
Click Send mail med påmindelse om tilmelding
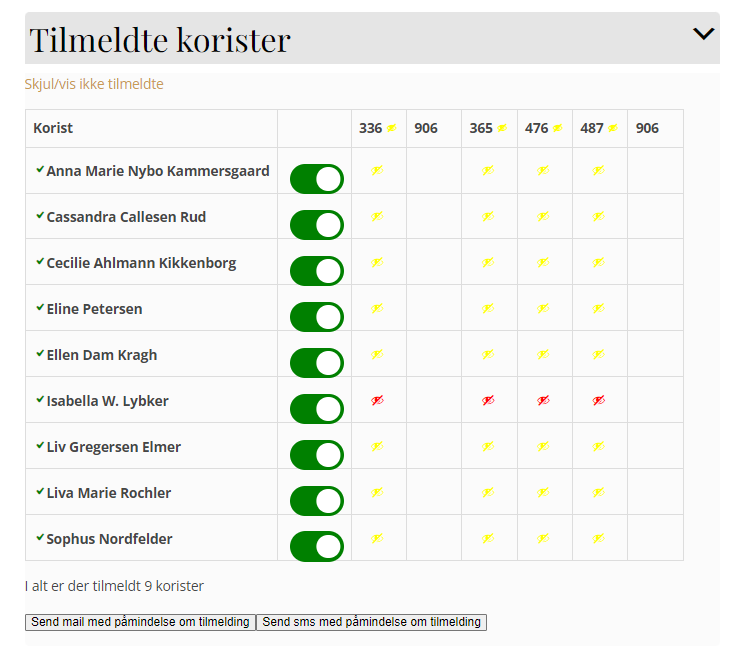coord(141,622)
